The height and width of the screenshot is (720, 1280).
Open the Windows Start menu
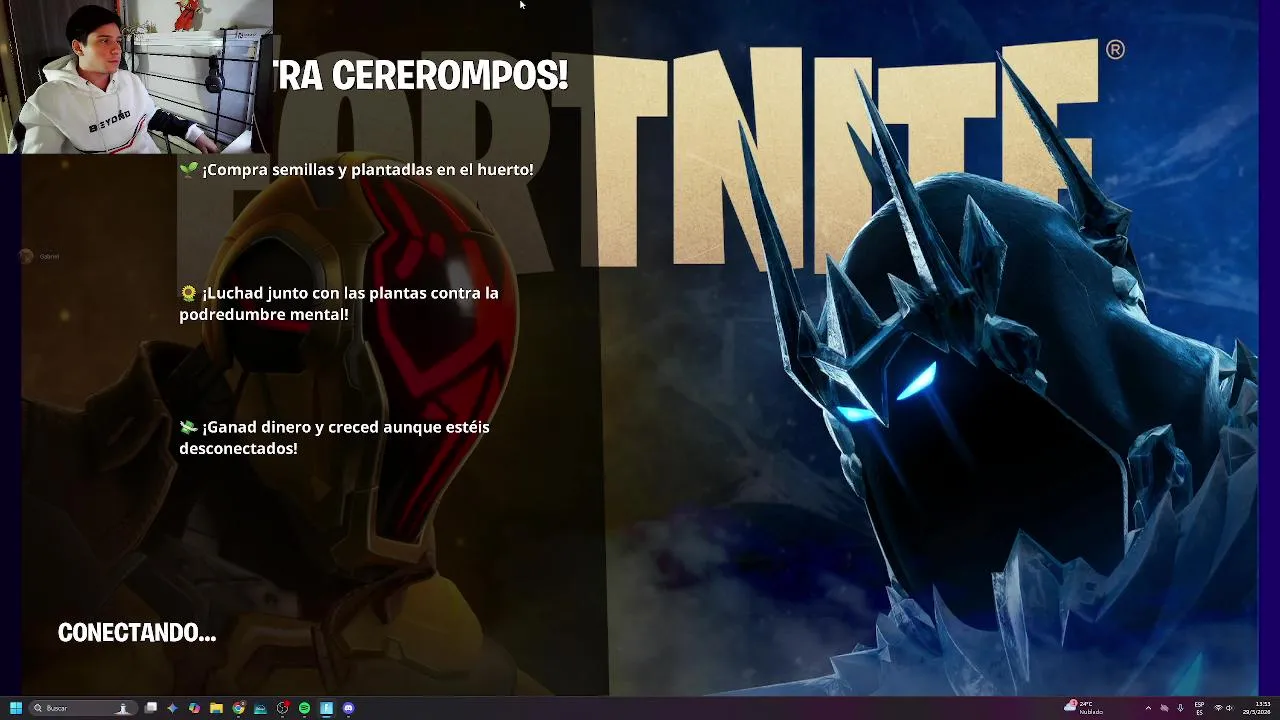click(16, 708)
